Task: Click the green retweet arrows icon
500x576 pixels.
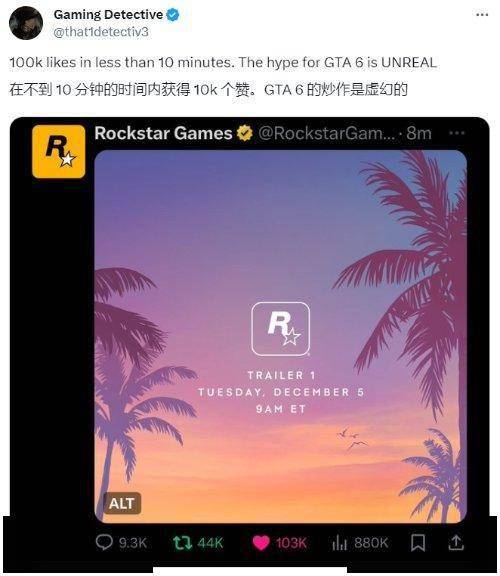Action: tap(183, 543)
